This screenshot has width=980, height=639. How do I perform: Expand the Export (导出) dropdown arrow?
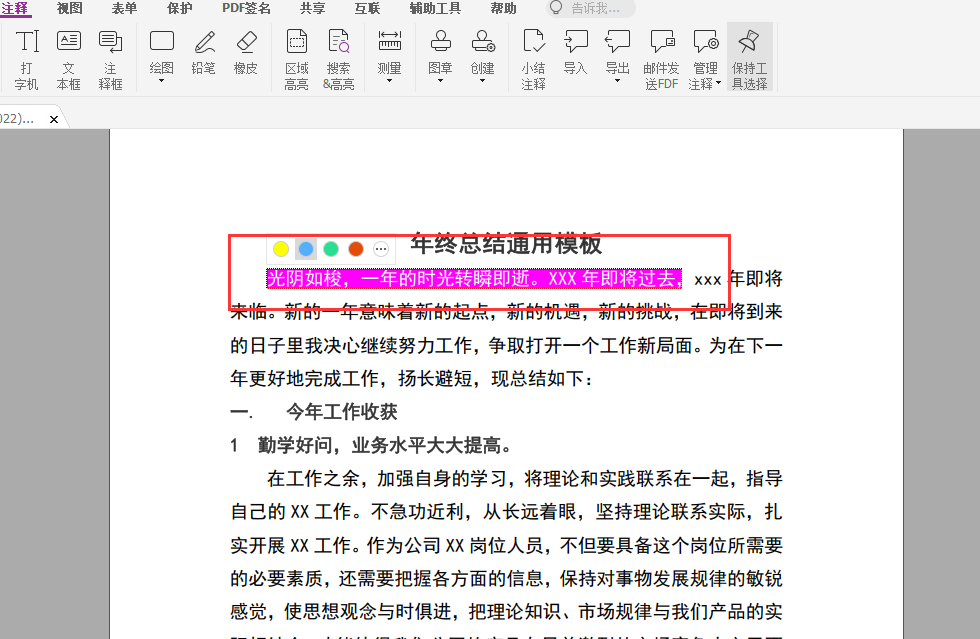pyautogui.click(x=618, y=81)
